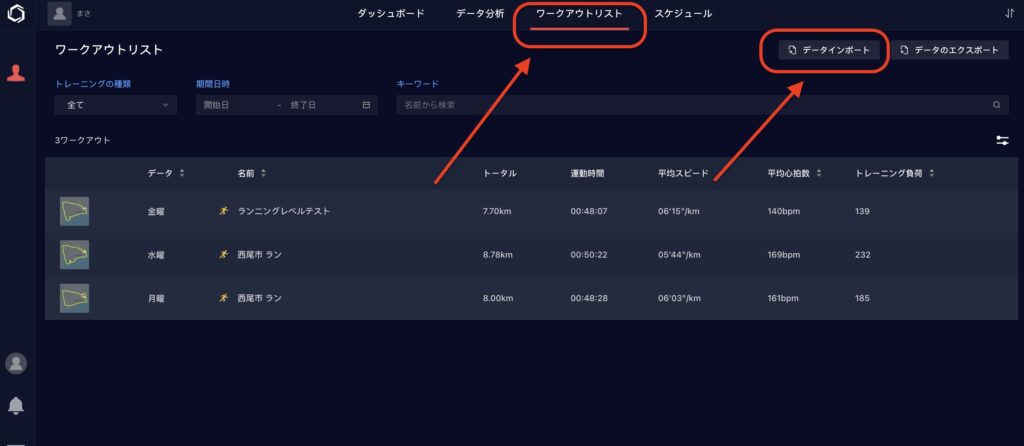Open the スケジュール tab
The height and width of the screenshot is (446, 1024).
pos(683,14)
